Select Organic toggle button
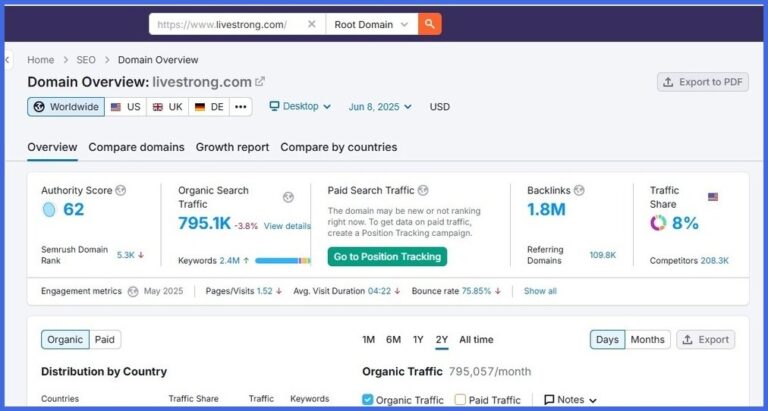 click(x=65, y=339)
